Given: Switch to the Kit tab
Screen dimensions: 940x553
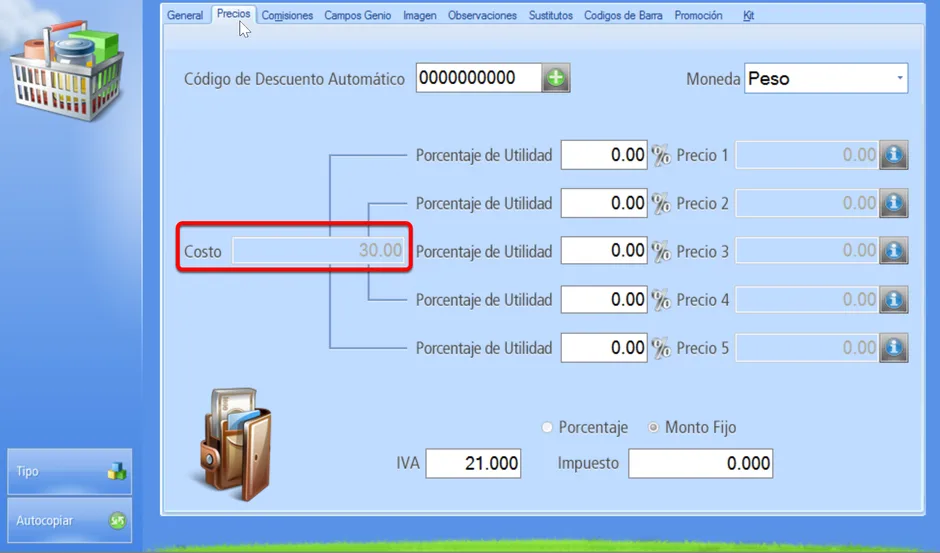Looking at the screenshot, I should click(x=748, y=16).
